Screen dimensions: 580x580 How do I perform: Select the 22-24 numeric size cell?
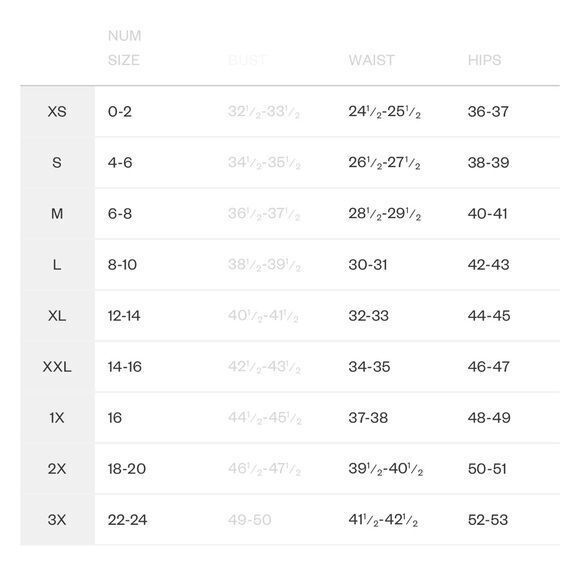coord(128,520)
